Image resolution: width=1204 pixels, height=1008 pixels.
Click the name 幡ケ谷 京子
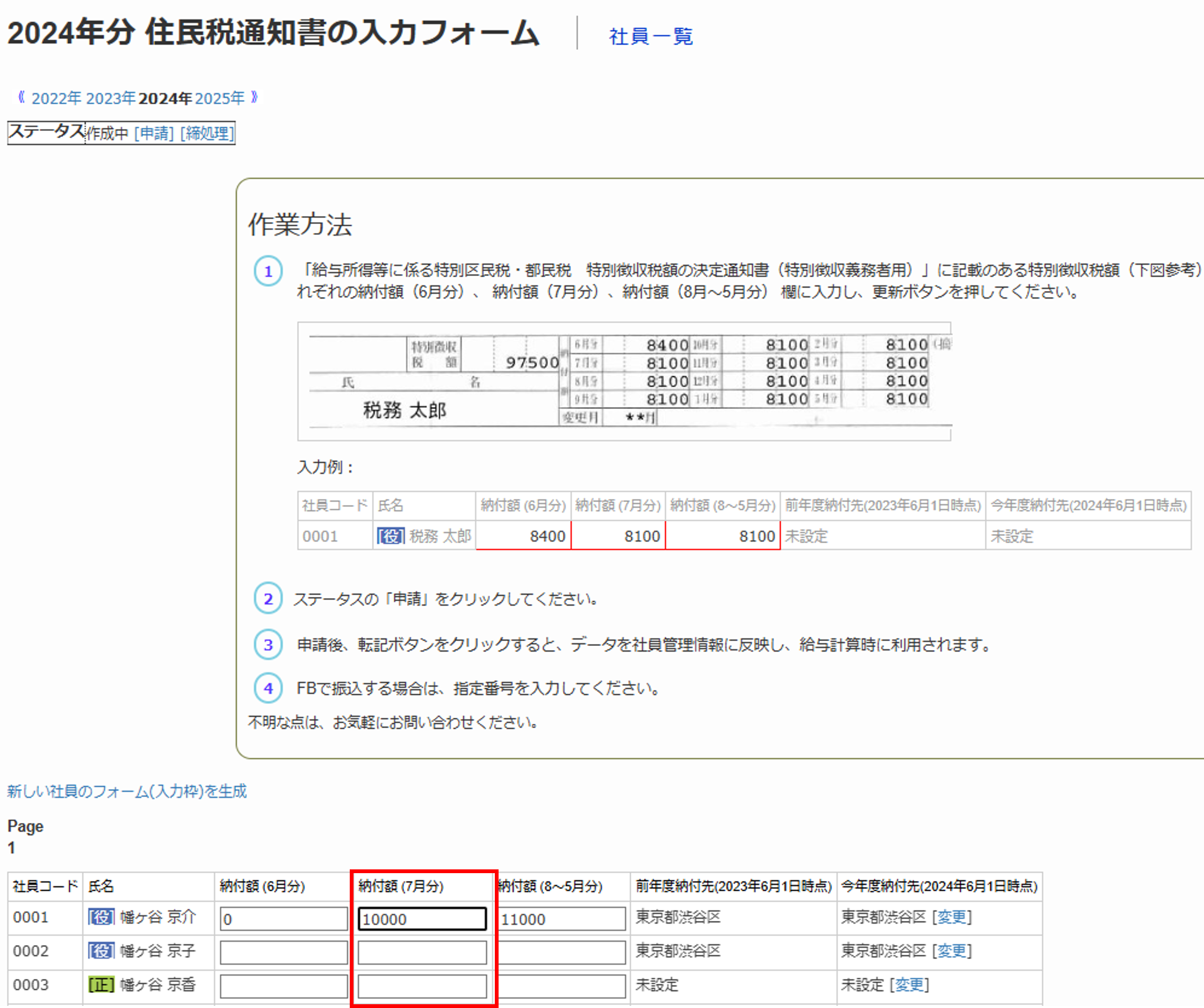click(157, 951)
